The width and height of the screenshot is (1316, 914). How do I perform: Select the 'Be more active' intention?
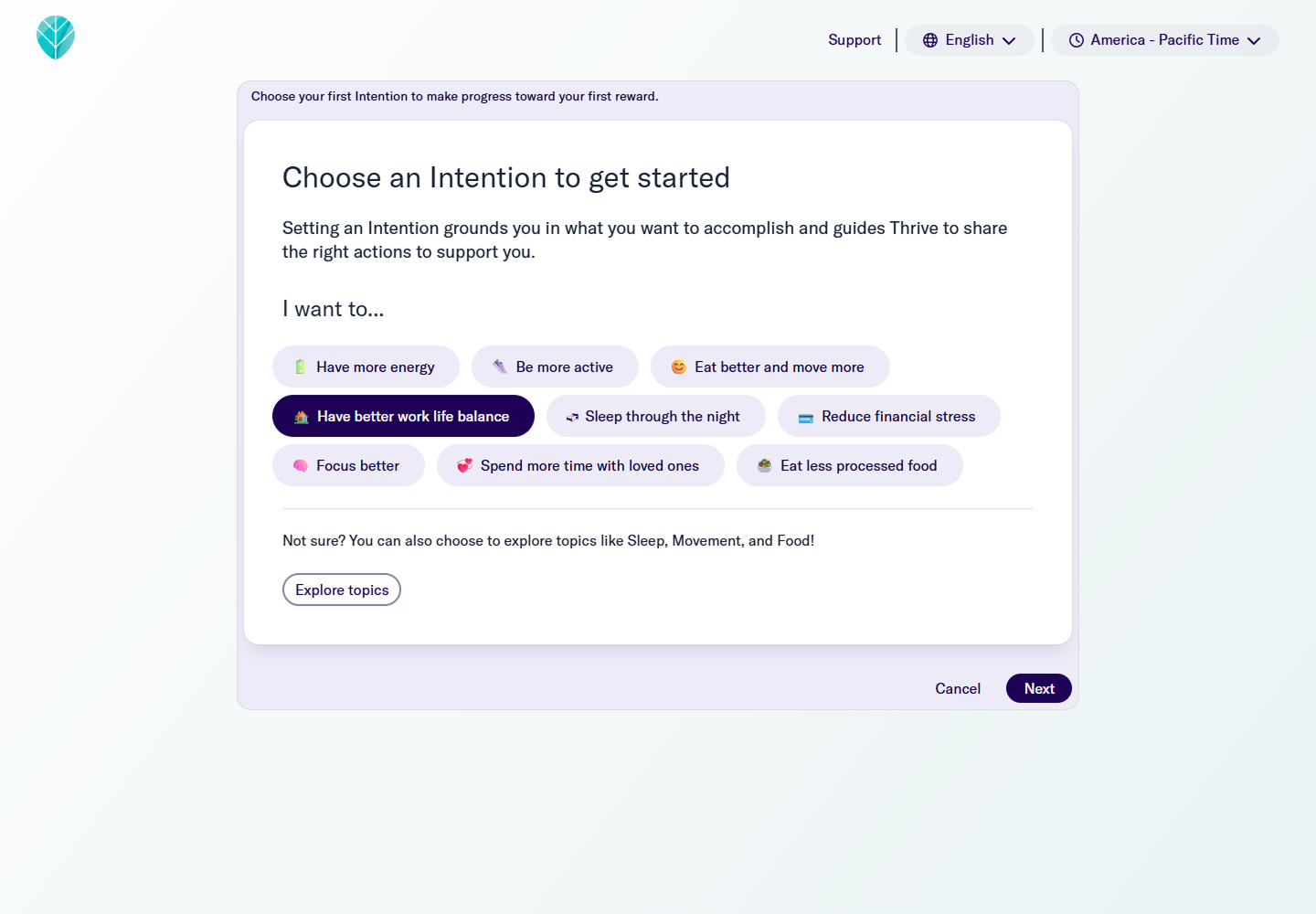[x=555, y=366]
